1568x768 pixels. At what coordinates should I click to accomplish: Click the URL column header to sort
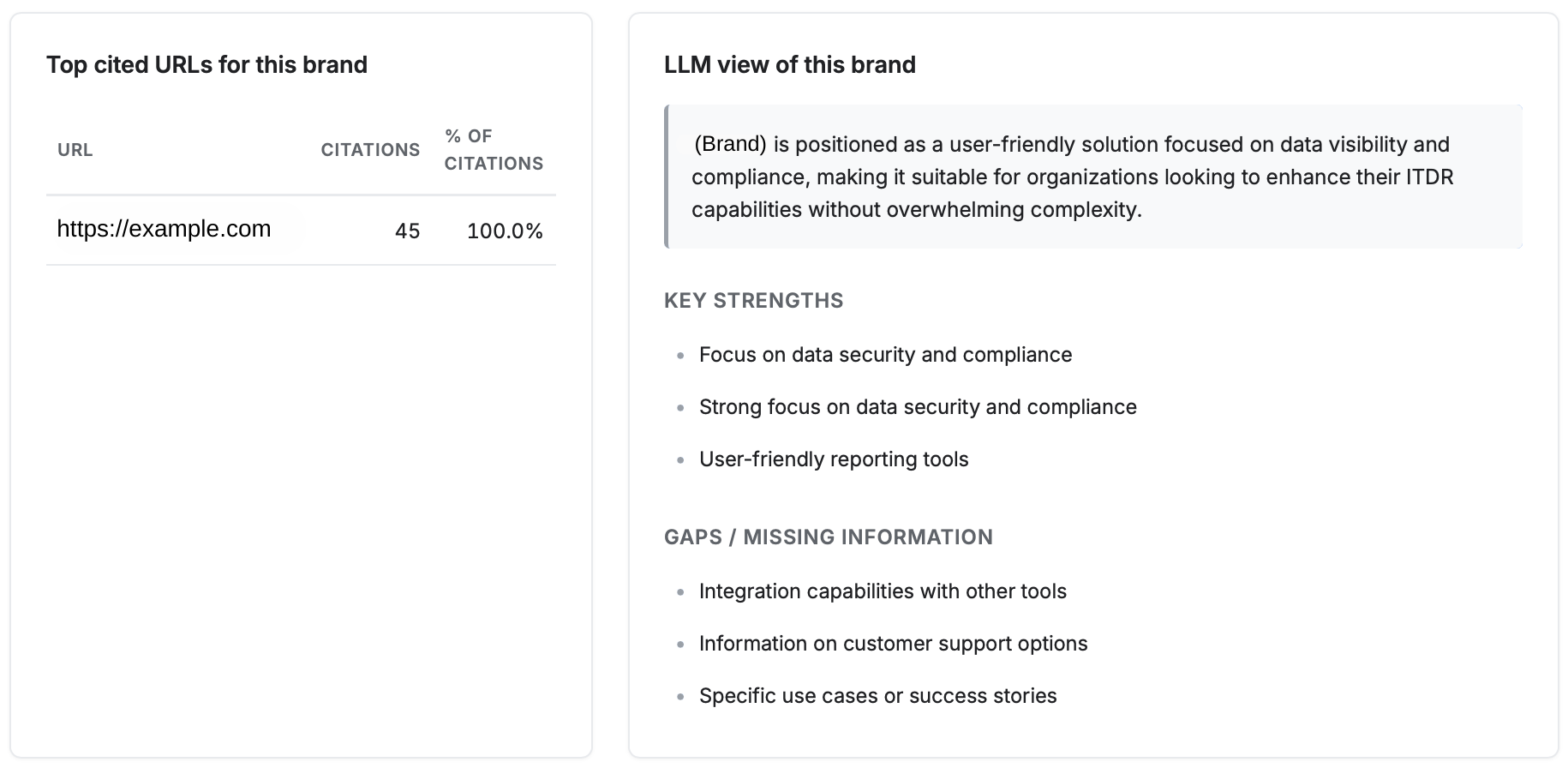tap(75, 149)
